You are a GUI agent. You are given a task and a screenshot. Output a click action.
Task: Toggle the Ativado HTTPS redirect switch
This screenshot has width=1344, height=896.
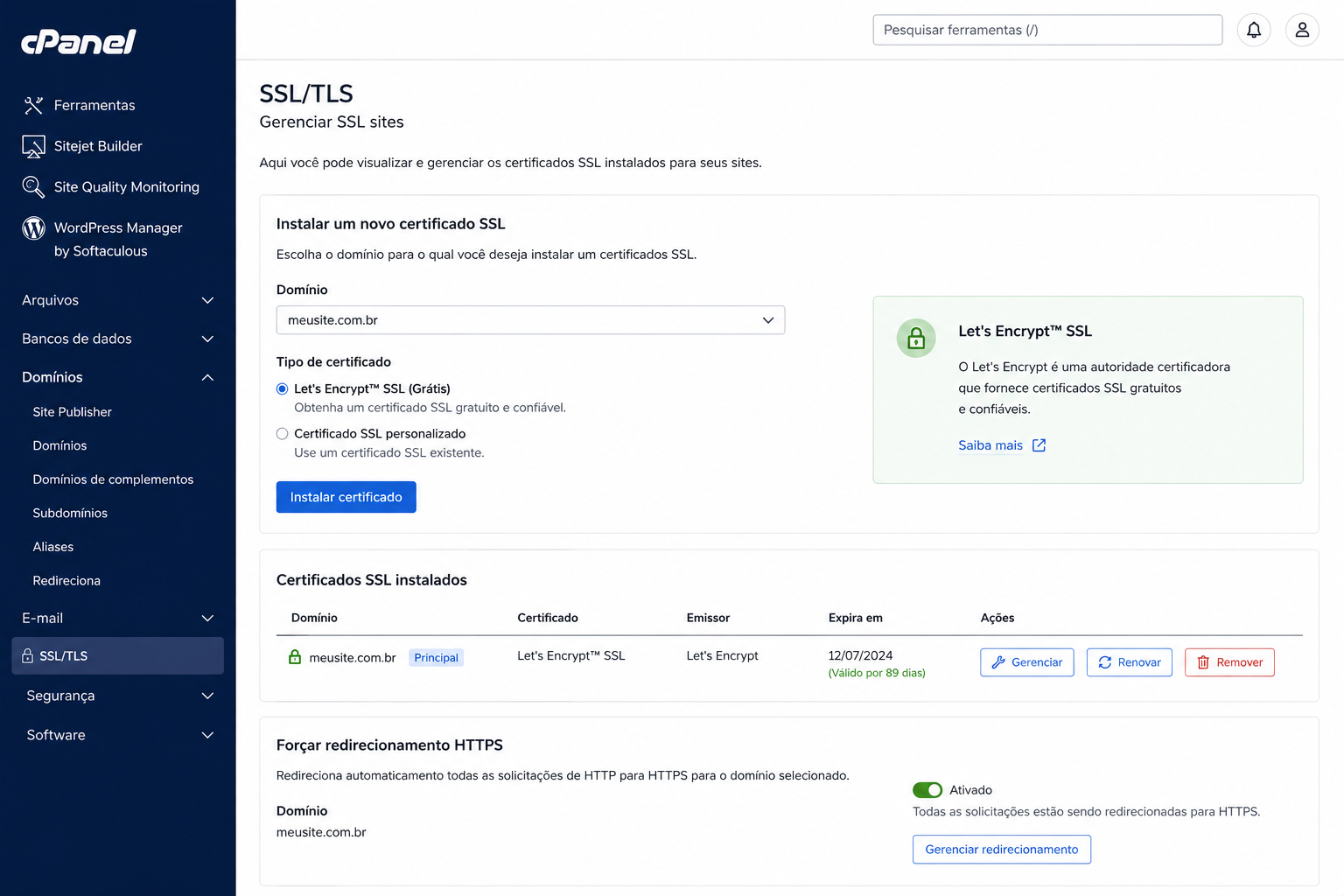(927, 790)
